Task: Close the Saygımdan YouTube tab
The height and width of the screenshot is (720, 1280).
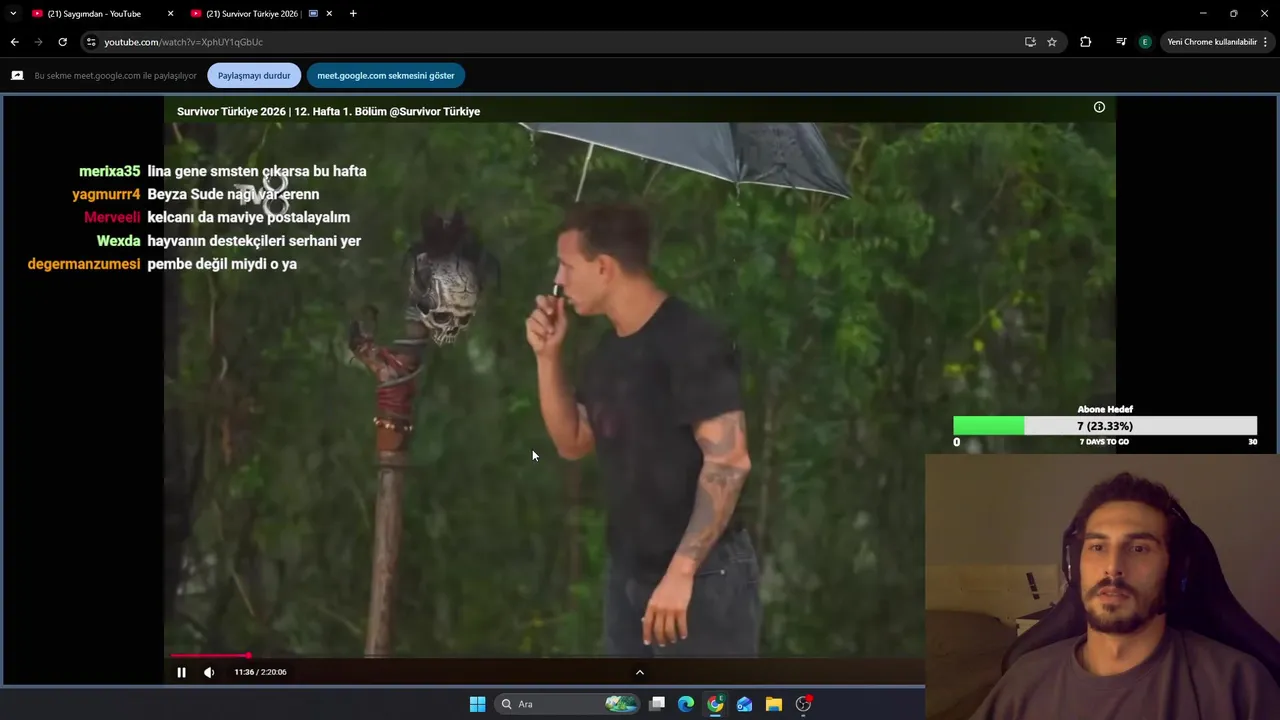Action: (x=170, y=14)
